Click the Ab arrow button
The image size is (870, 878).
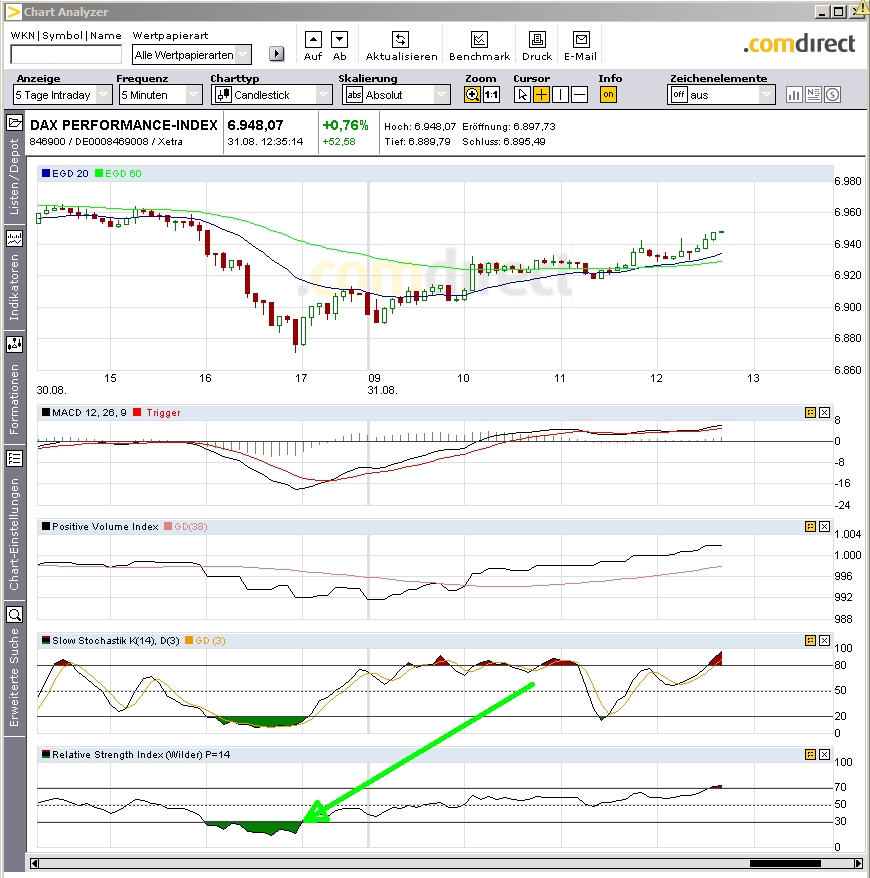tap(340, 38)
